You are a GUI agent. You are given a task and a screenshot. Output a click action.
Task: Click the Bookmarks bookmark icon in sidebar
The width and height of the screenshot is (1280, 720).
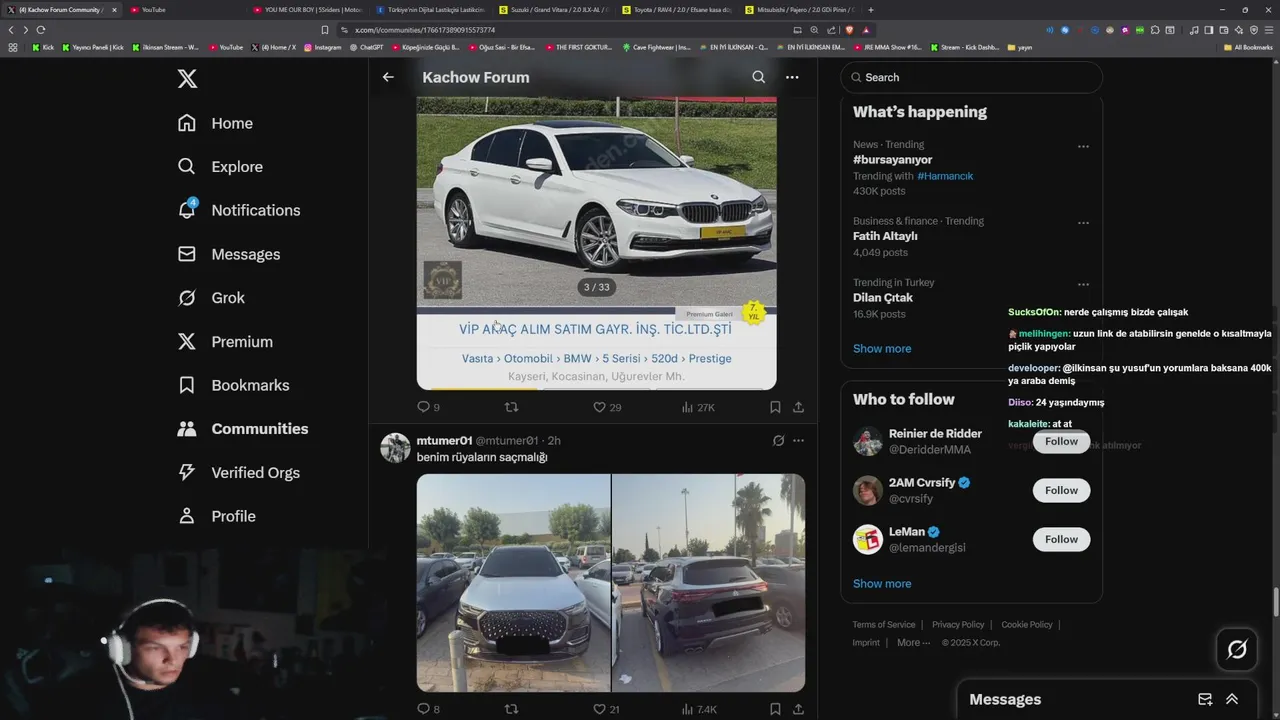pos(186,385)
